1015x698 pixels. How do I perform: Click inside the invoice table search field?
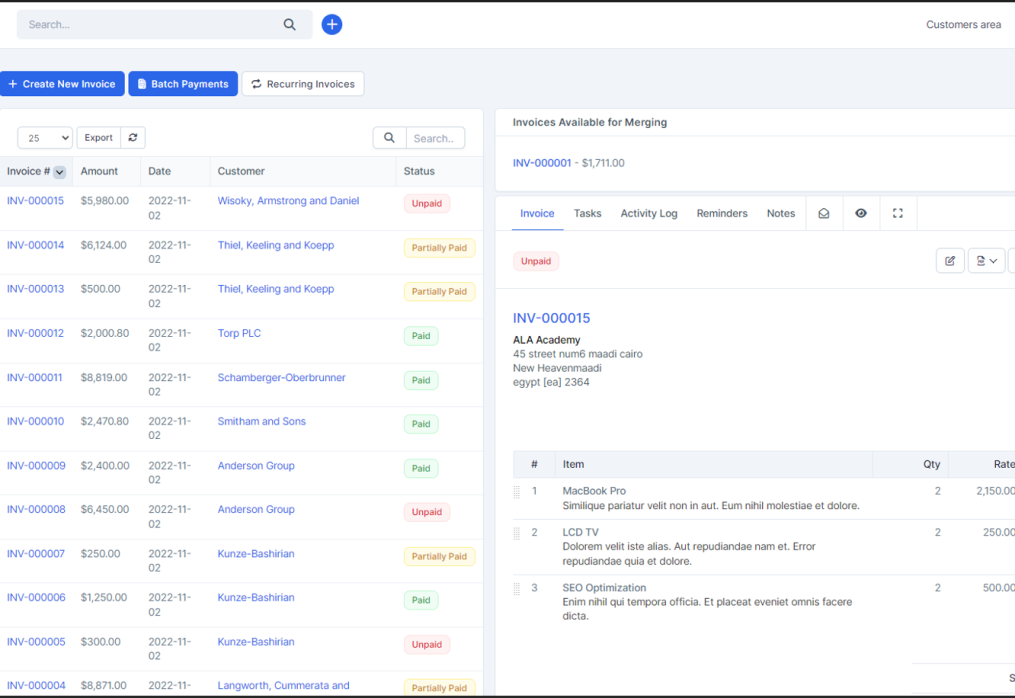coord(432,137)
